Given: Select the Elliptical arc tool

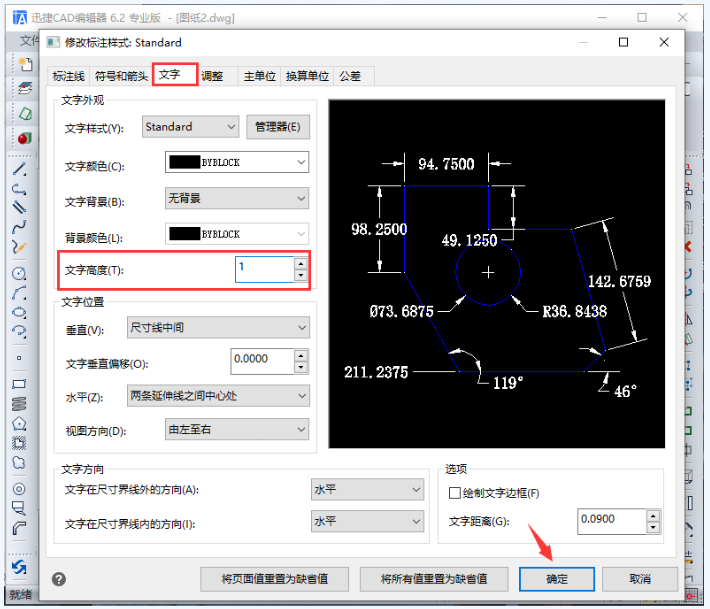Looking at the screenshot, I should [19, 332].
